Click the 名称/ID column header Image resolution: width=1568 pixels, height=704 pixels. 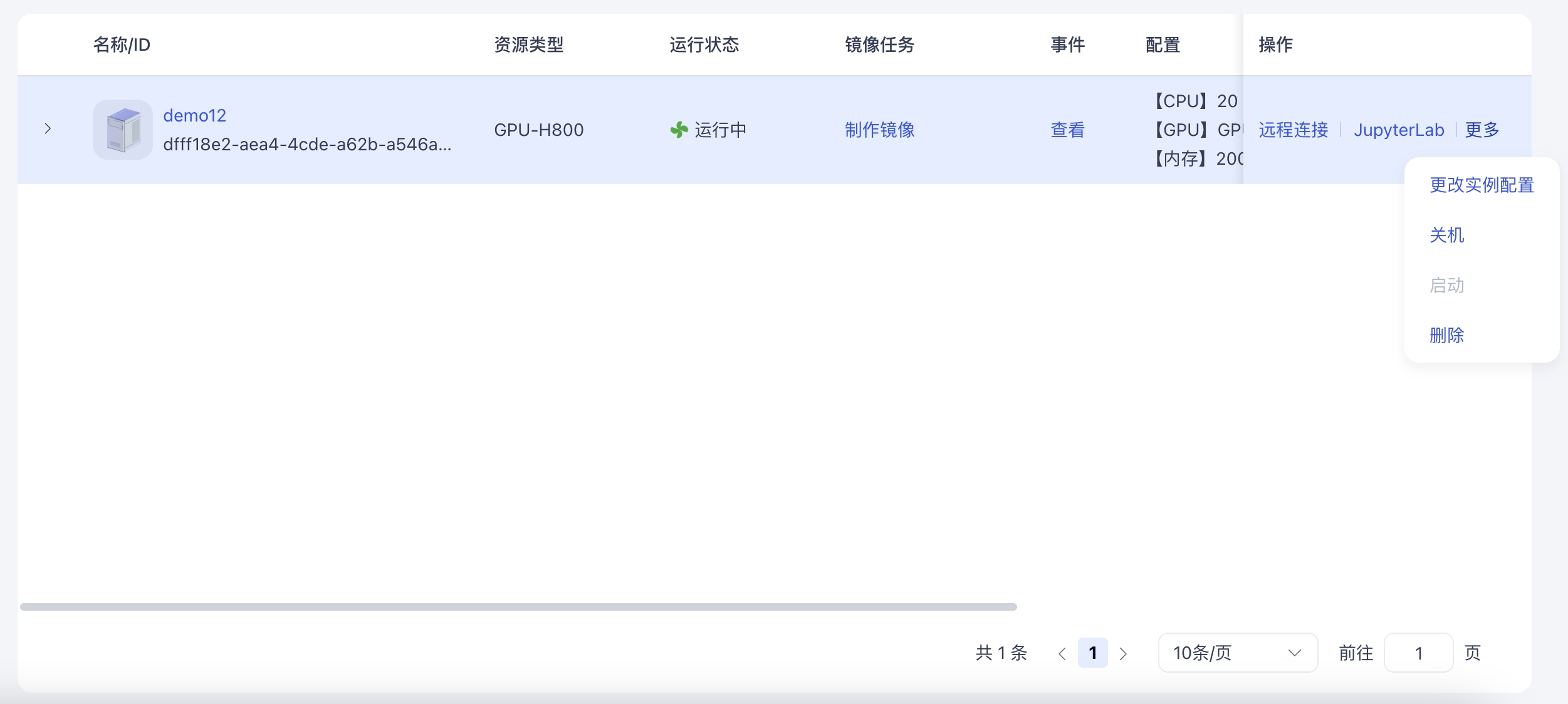point(122,44)
